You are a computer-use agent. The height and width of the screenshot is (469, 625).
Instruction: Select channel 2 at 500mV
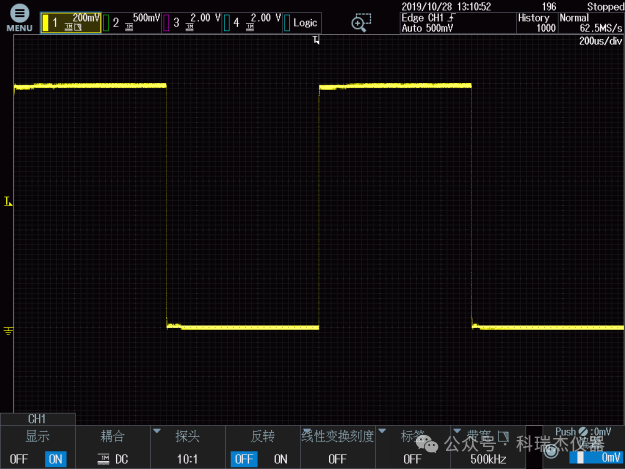point(132,23)
